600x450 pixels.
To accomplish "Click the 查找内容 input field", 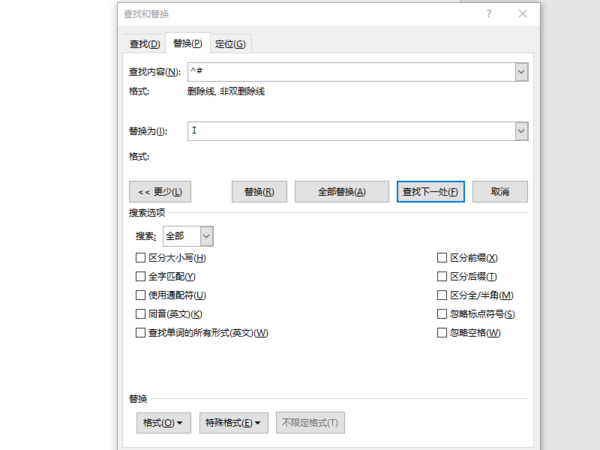I will [351, 72].
